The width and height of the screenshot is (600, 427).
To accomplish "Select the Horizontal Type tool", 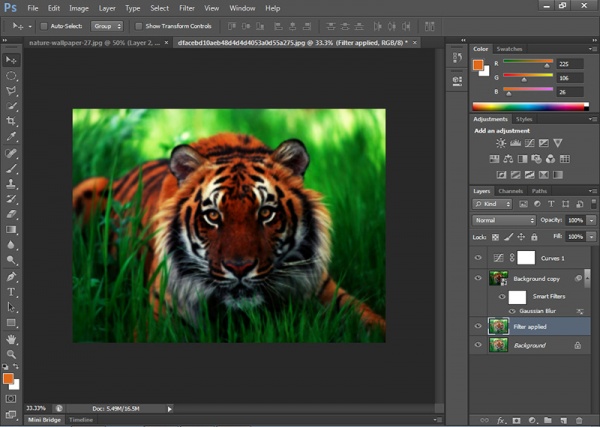I will (12, 292).
